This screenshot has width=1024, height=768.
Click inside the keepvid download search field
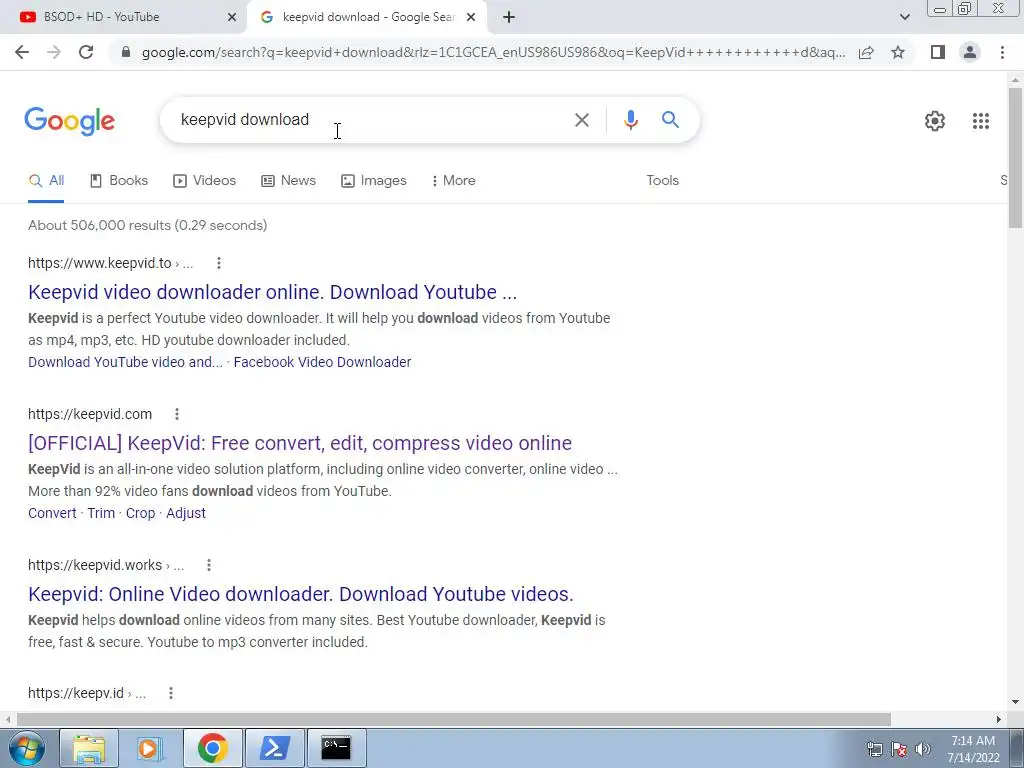pyautogui.click(x=366, y=120)
